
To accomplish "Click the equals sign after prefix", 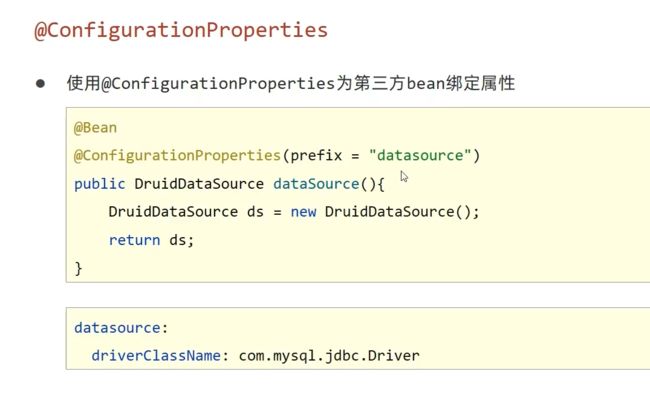I will pyautogui.click(x=355, y=156).
